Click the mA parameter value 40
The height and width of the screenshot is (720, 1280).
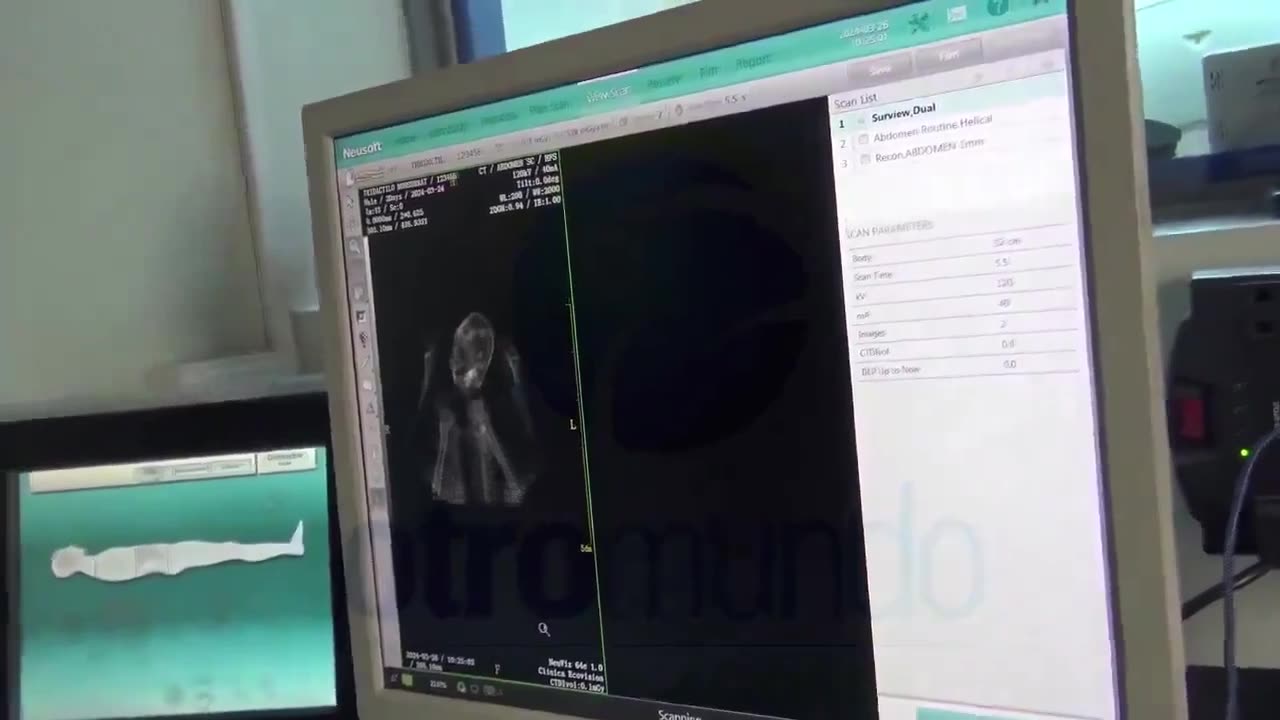(x=1004, y=303)
